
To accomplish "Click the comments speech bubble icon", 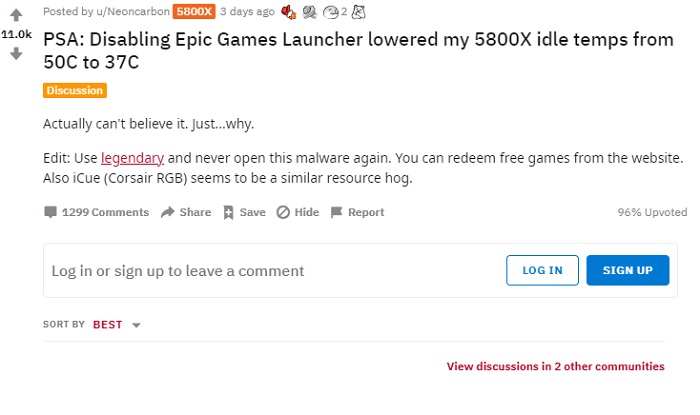I will point(50,212).
